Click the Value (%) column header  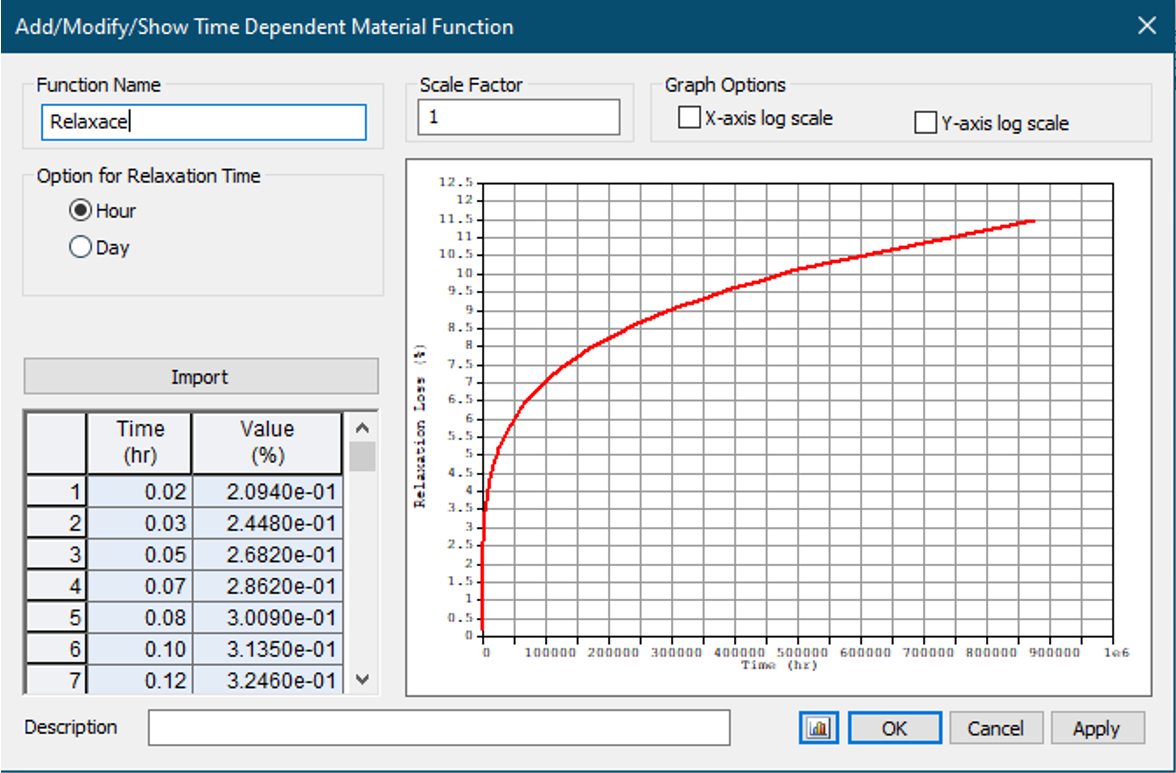click(267, 442)
